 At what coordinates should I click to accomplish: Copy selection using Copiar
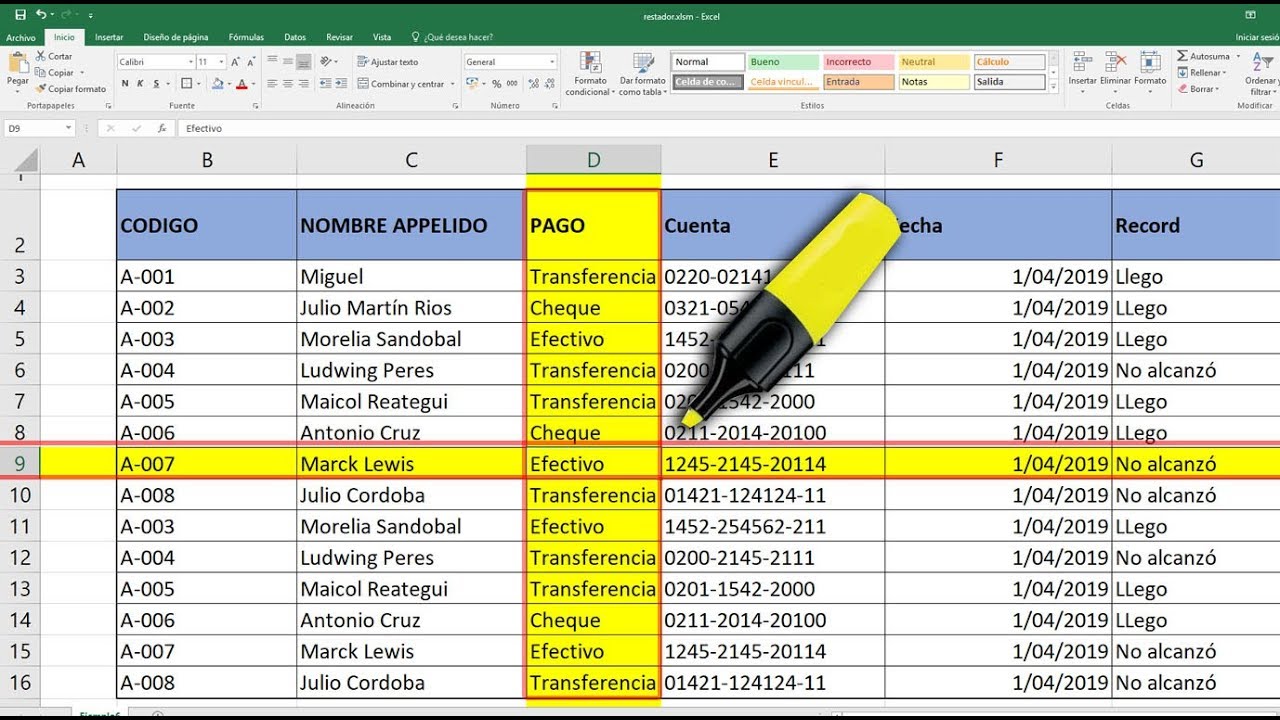click(x=55, y=73)
